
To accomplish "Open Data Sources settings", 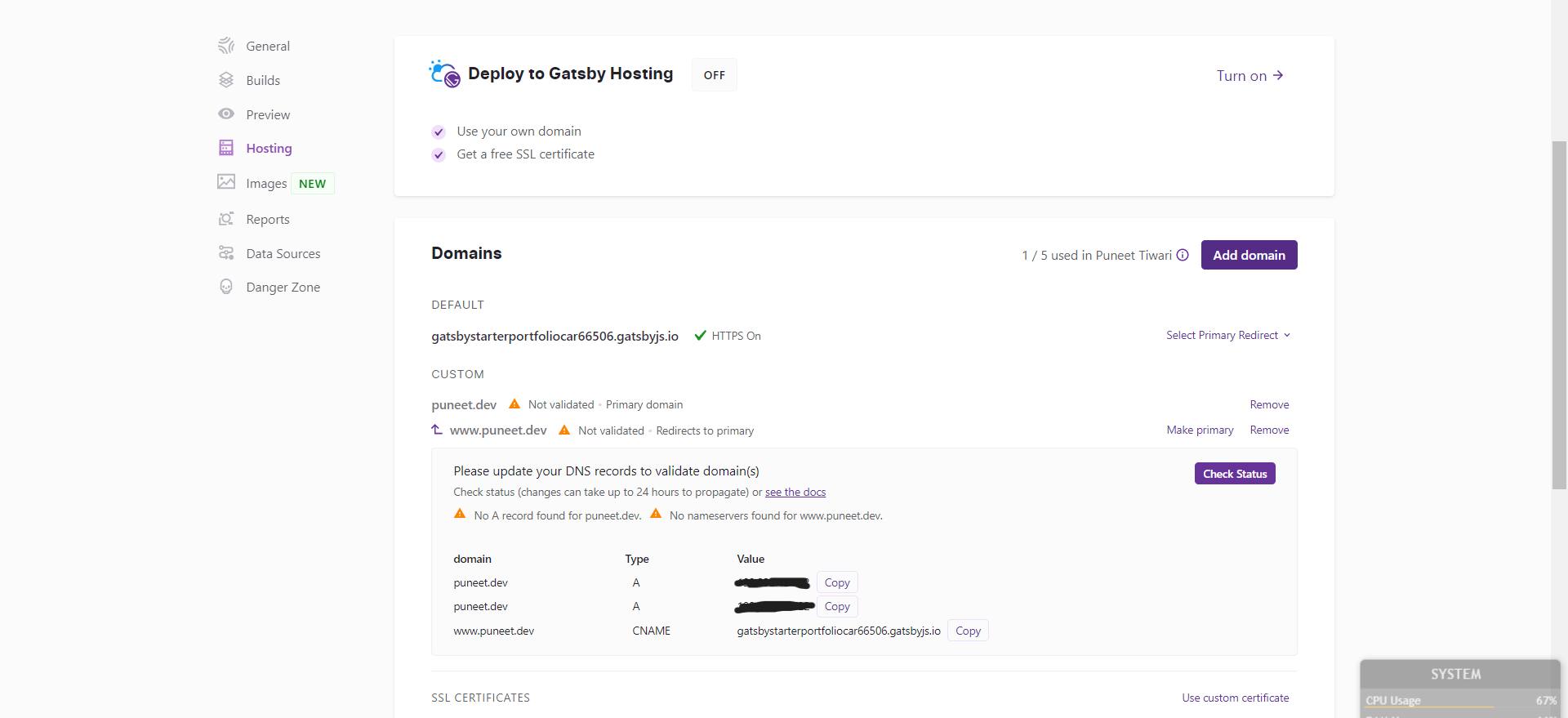I will point(283,254).
